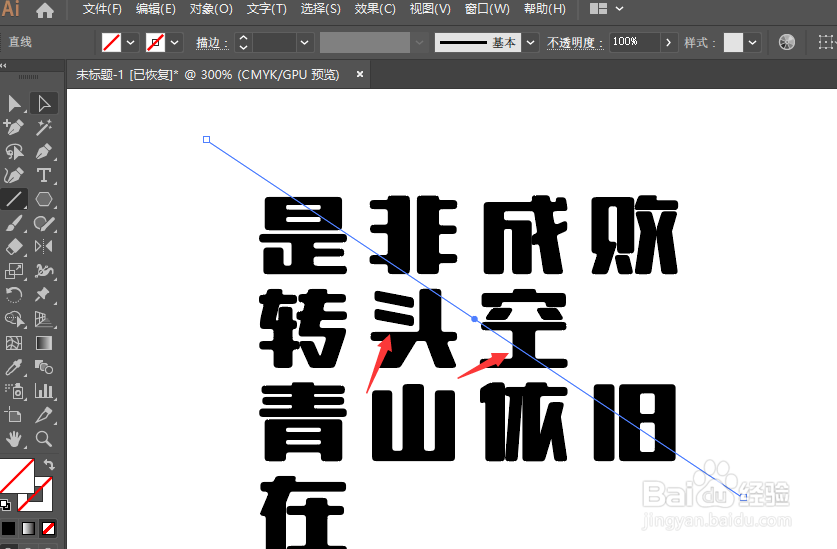Select the Zoom magnifier tool
The height and width of the screenshot is (549, 837).
44,439
